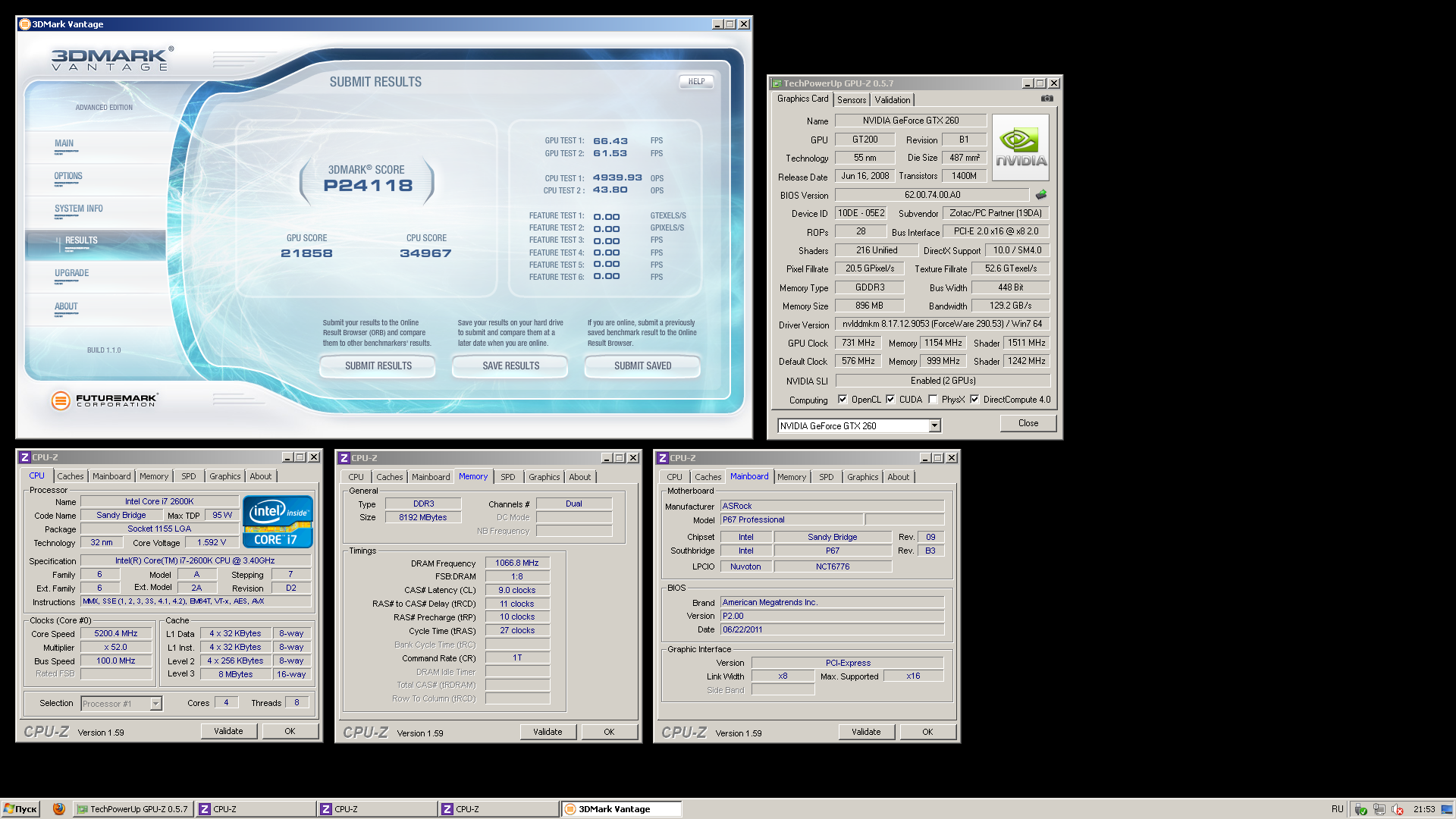The width and height of the screenshot is (1456, 819).
Task: Click the Multiplier value x 52.0
Action: point(116,647)
